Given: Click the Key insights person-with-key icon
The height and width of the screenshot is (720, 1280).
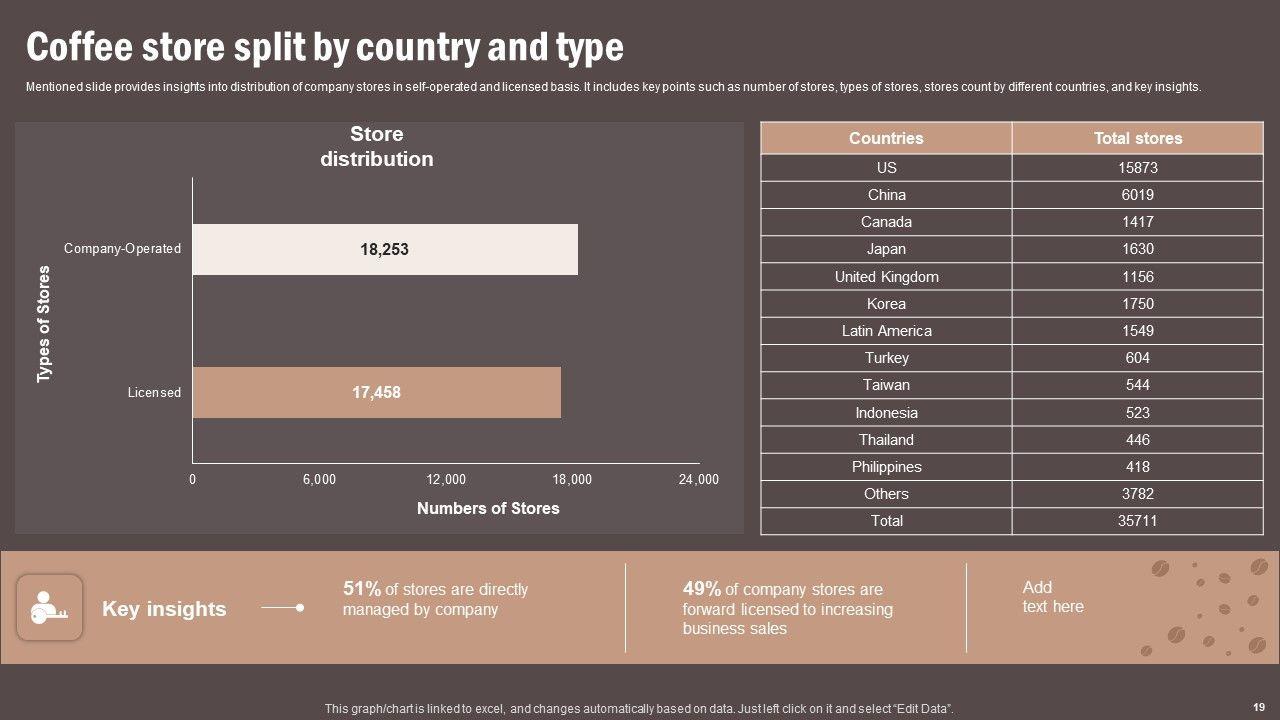Looking at the screenshot, I should 49,608.
